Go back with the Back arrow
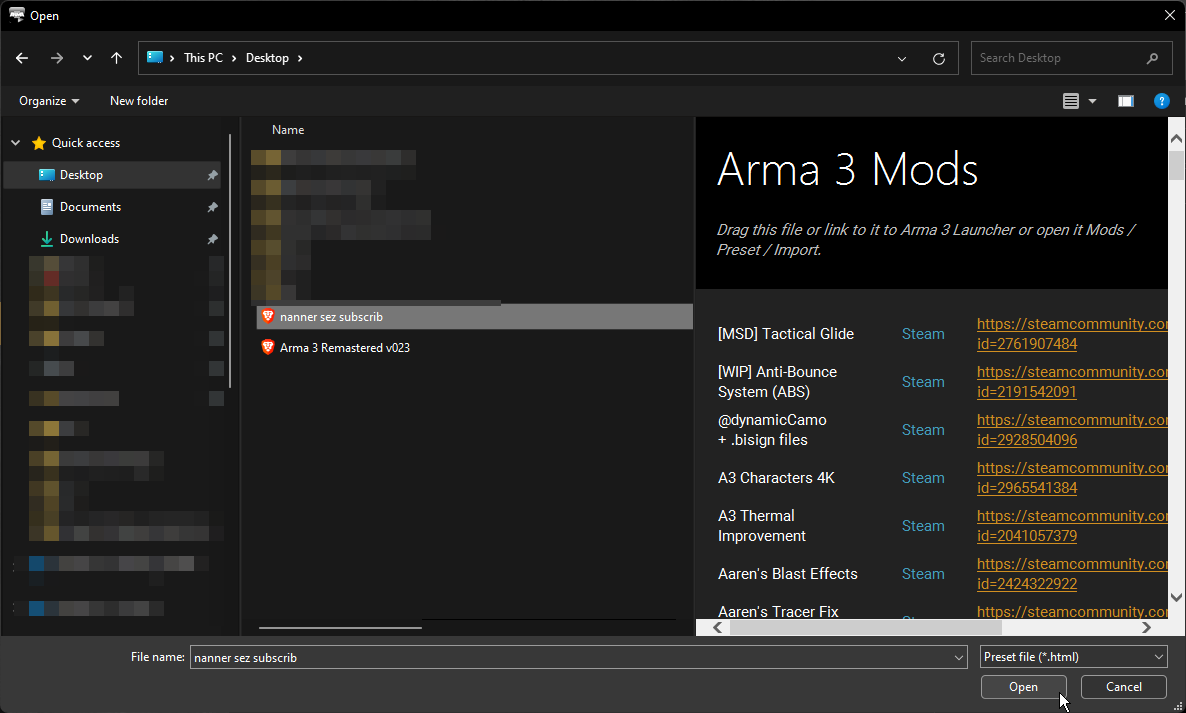Viewport: 1186px width, 713px height. (22, 58)
